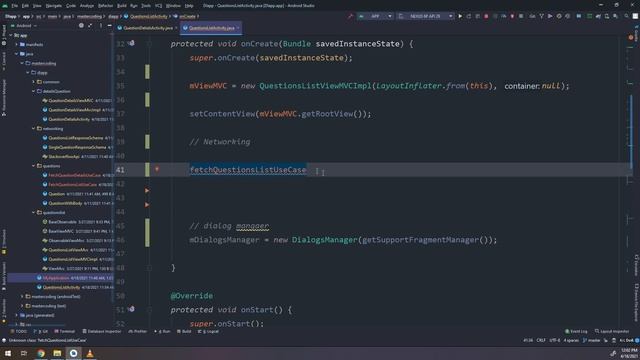640x360 pixels.
Task: Click the CRLF line separator in status bar
Action: click(x=541, y=340)
